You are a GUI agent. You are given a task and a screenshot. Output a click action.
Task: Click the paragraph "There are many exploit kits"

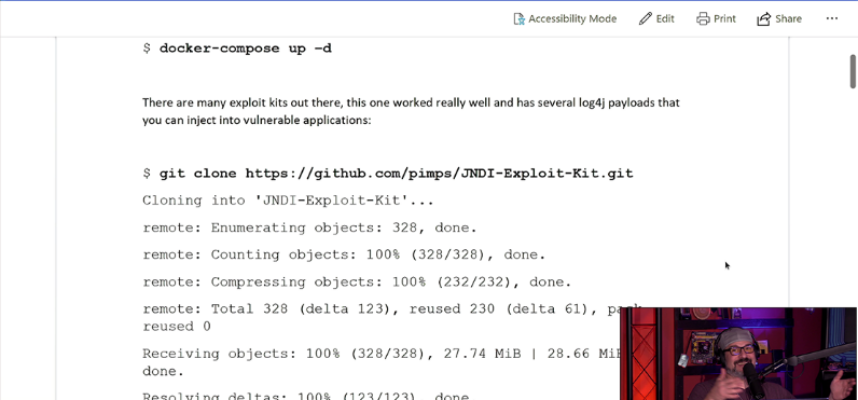[411, 111]
